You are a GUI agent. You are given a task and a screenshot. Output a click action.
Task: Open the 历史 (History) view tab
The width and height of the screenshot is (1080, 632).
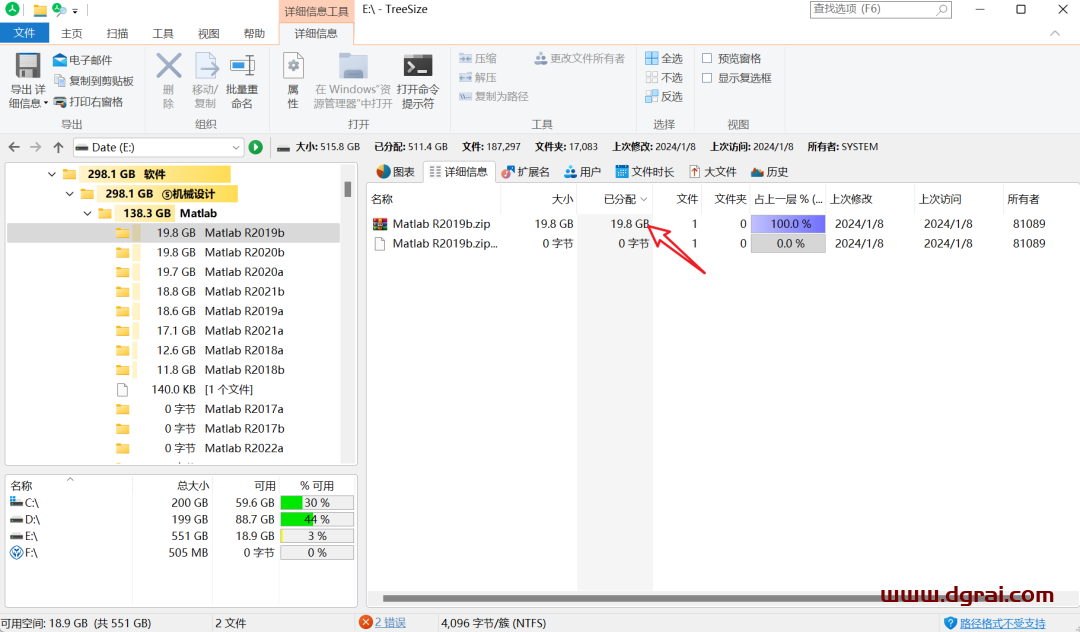coord(769,172)
